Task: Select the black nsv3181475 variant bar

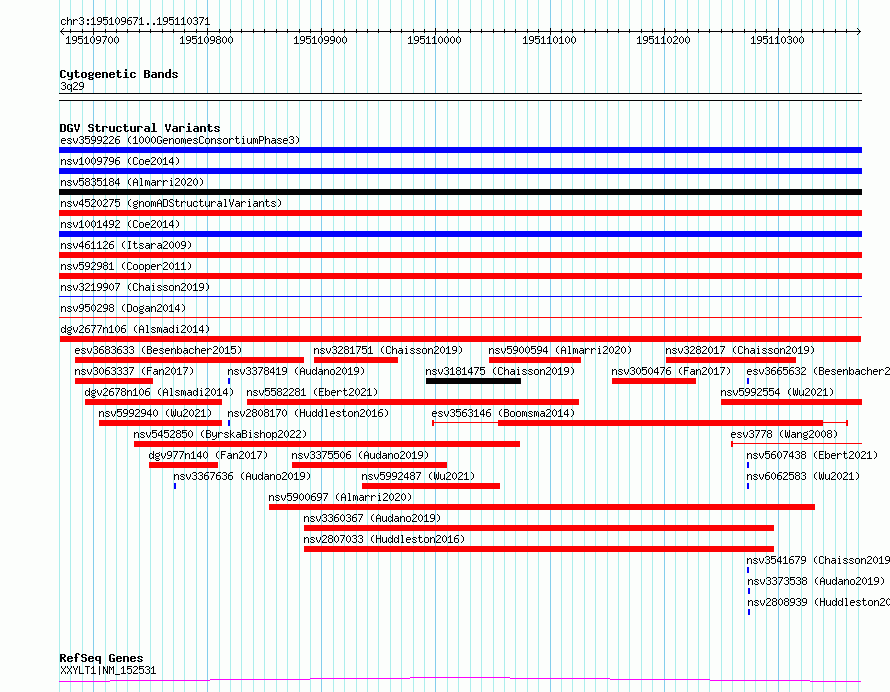Action: [x=473, y=381]
